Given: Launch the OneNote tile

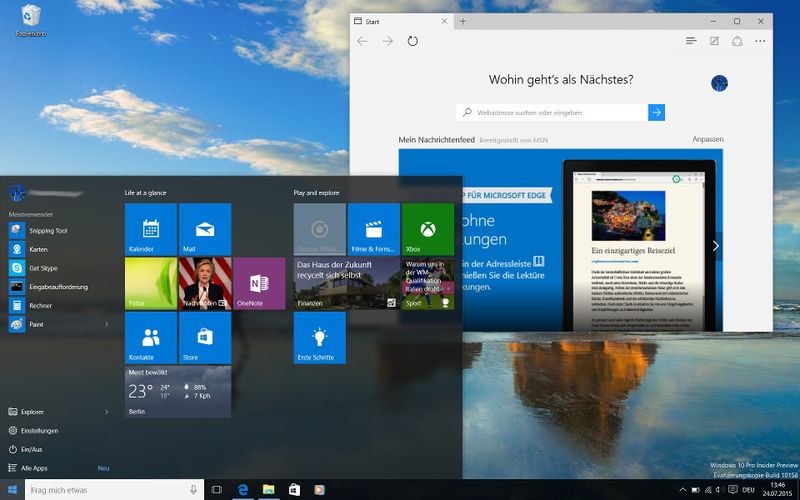Looking at the screenshot, I should point(259,283).
